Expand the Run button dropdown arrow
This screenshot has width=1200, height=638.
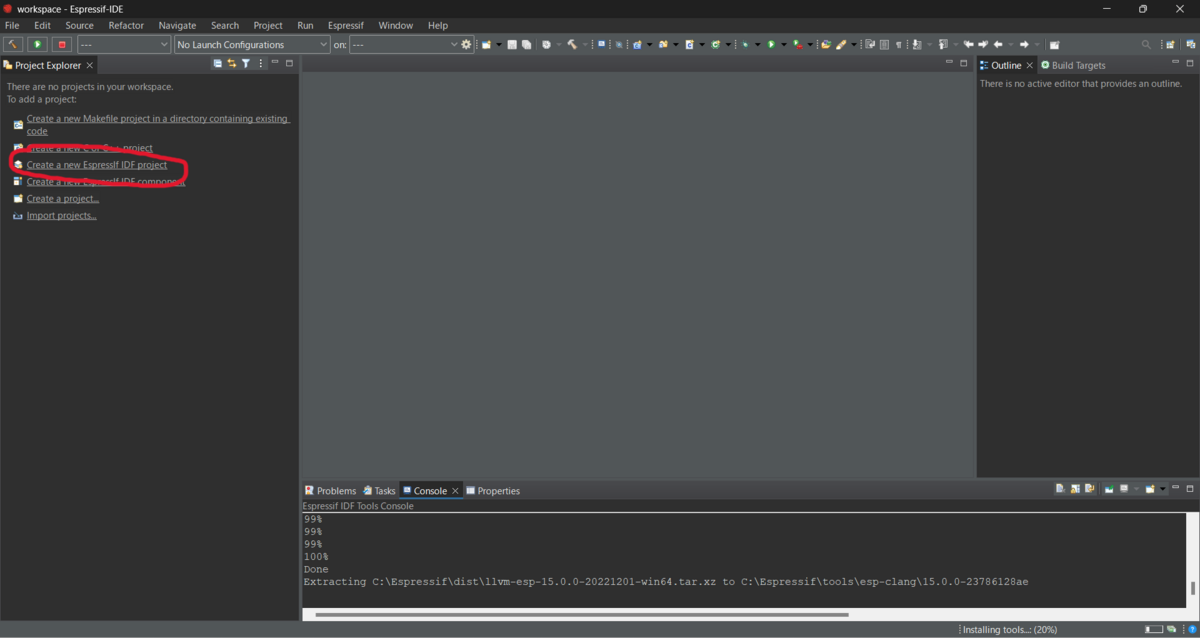[783, 44]
